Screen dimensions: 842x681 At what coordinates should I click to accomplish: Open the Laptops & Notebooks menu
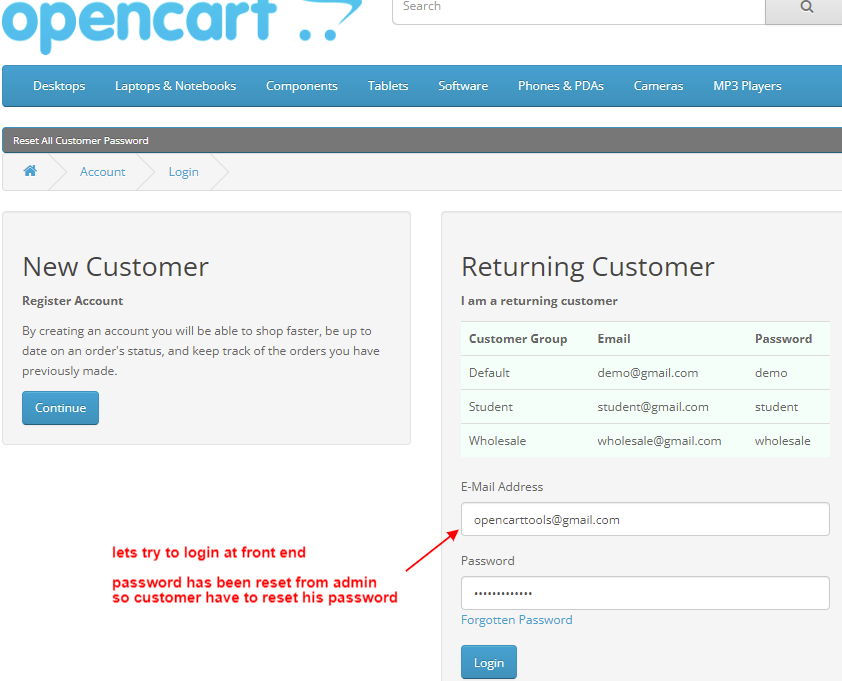176,86
